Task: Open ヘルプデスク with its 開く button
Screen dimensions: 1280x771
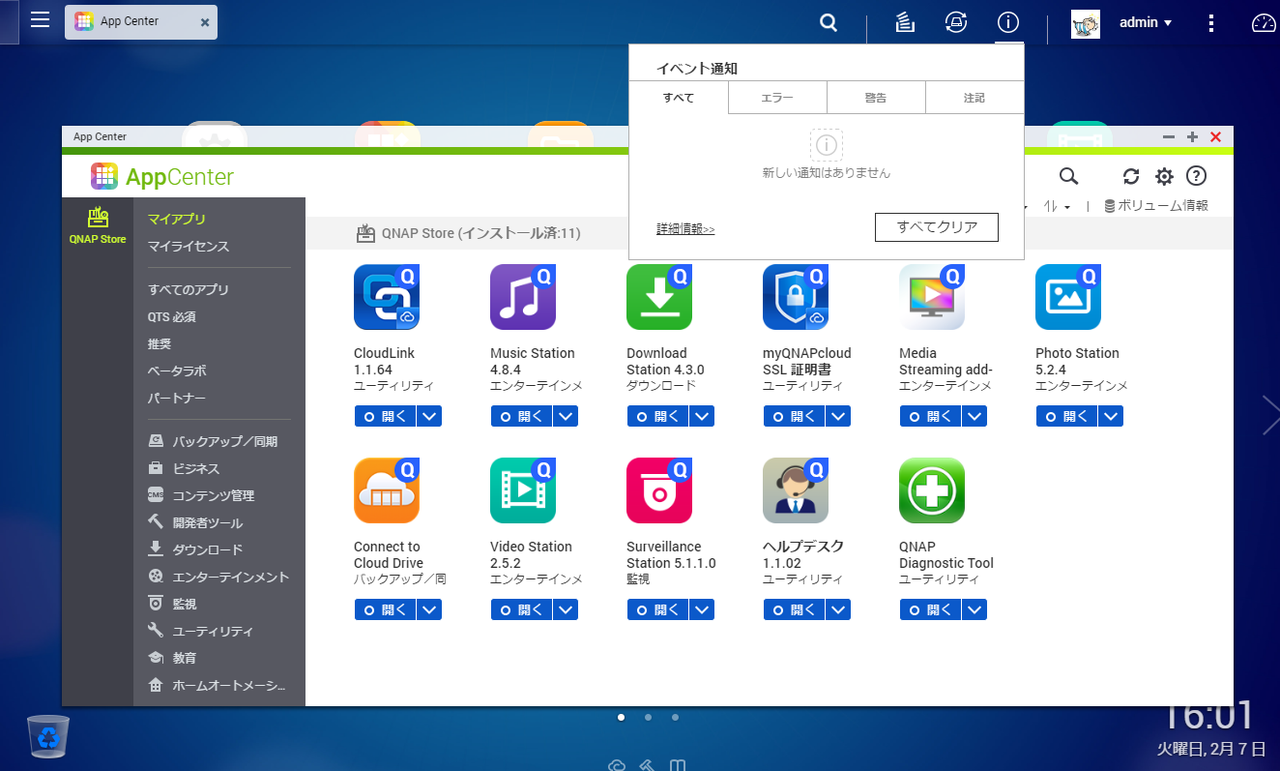Action: [795, 610]
